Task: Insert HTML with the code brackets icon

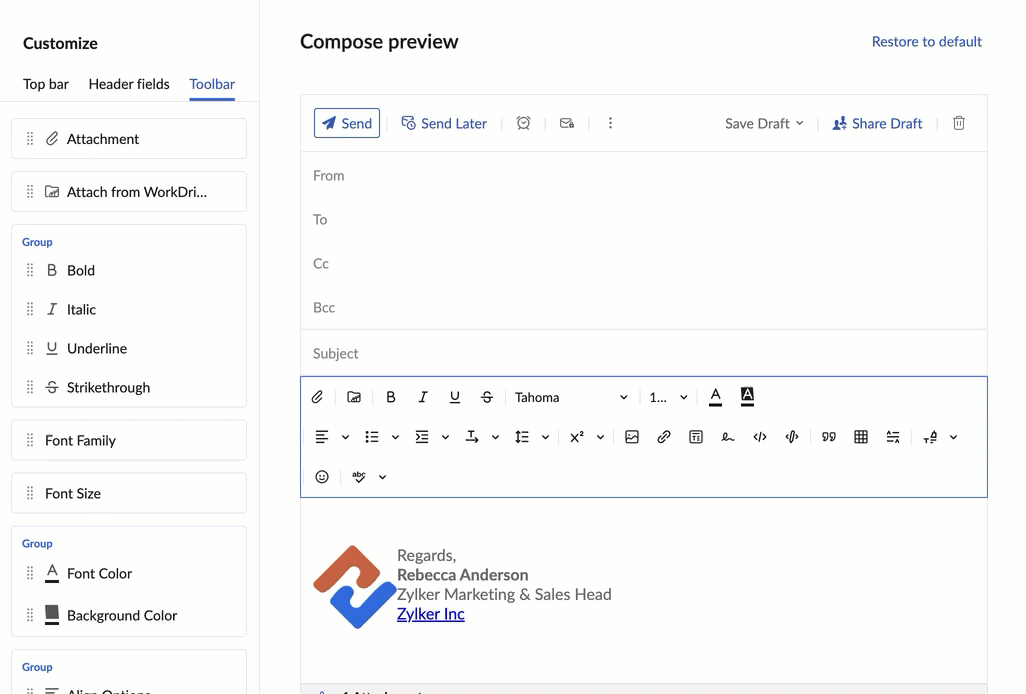Action: pos(760,437)
